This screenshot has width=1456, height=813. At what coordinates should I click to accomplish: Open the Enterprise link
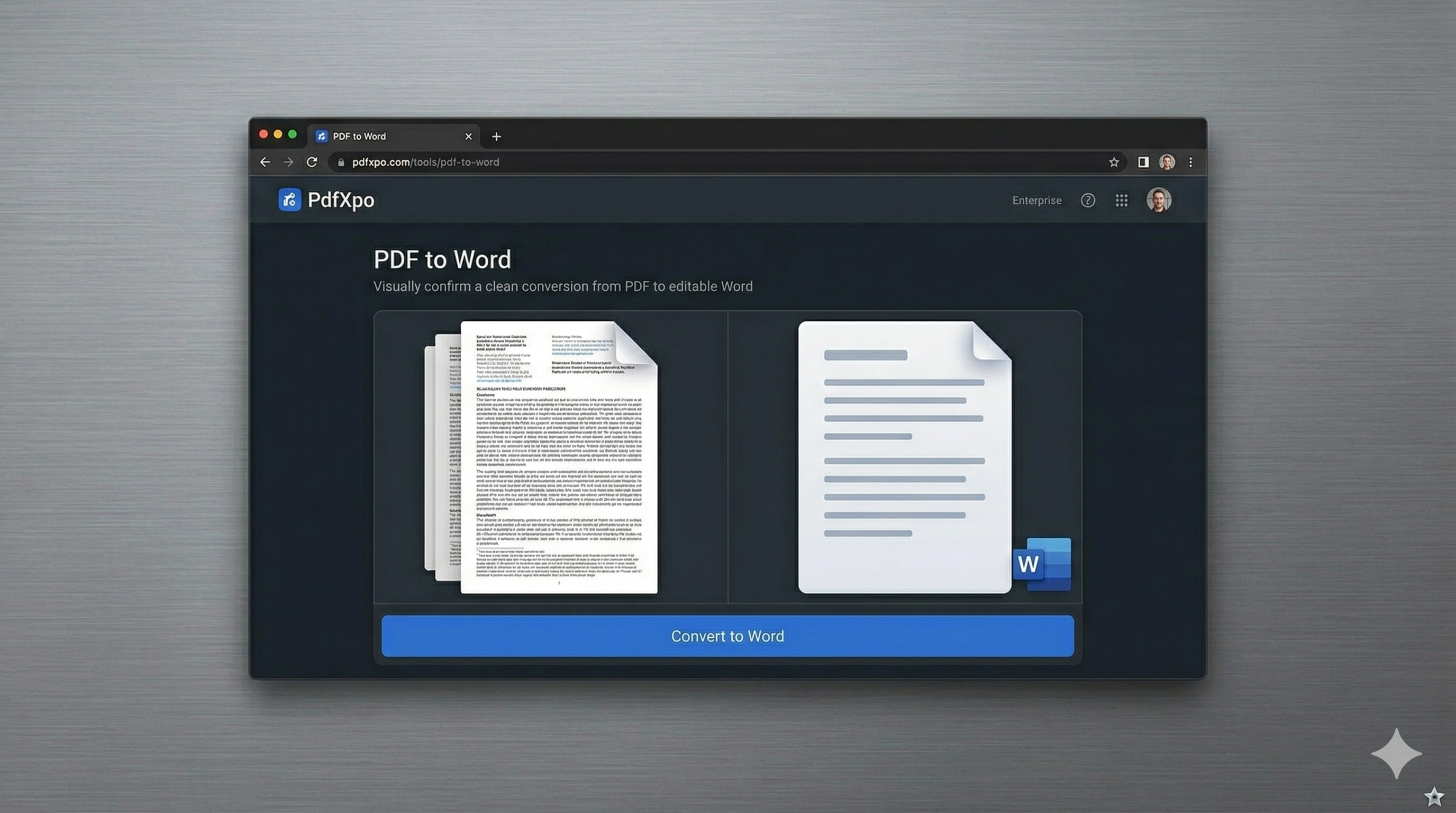1036,200
